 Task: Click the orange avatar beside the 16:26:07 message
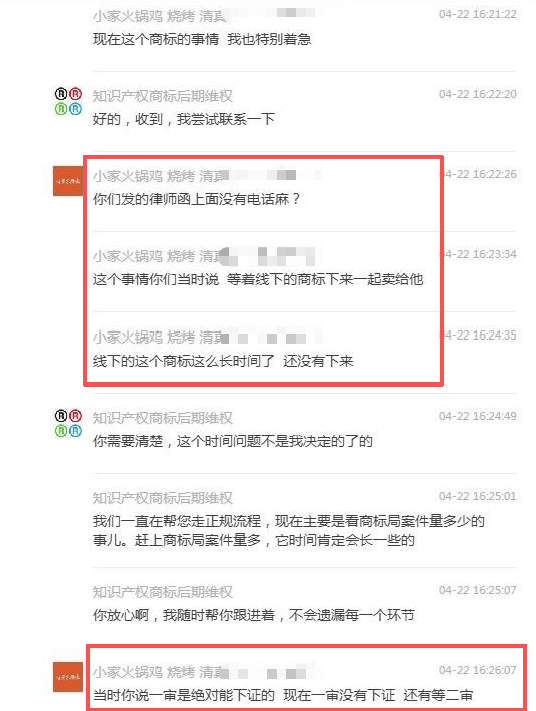[x=68, y=677]
